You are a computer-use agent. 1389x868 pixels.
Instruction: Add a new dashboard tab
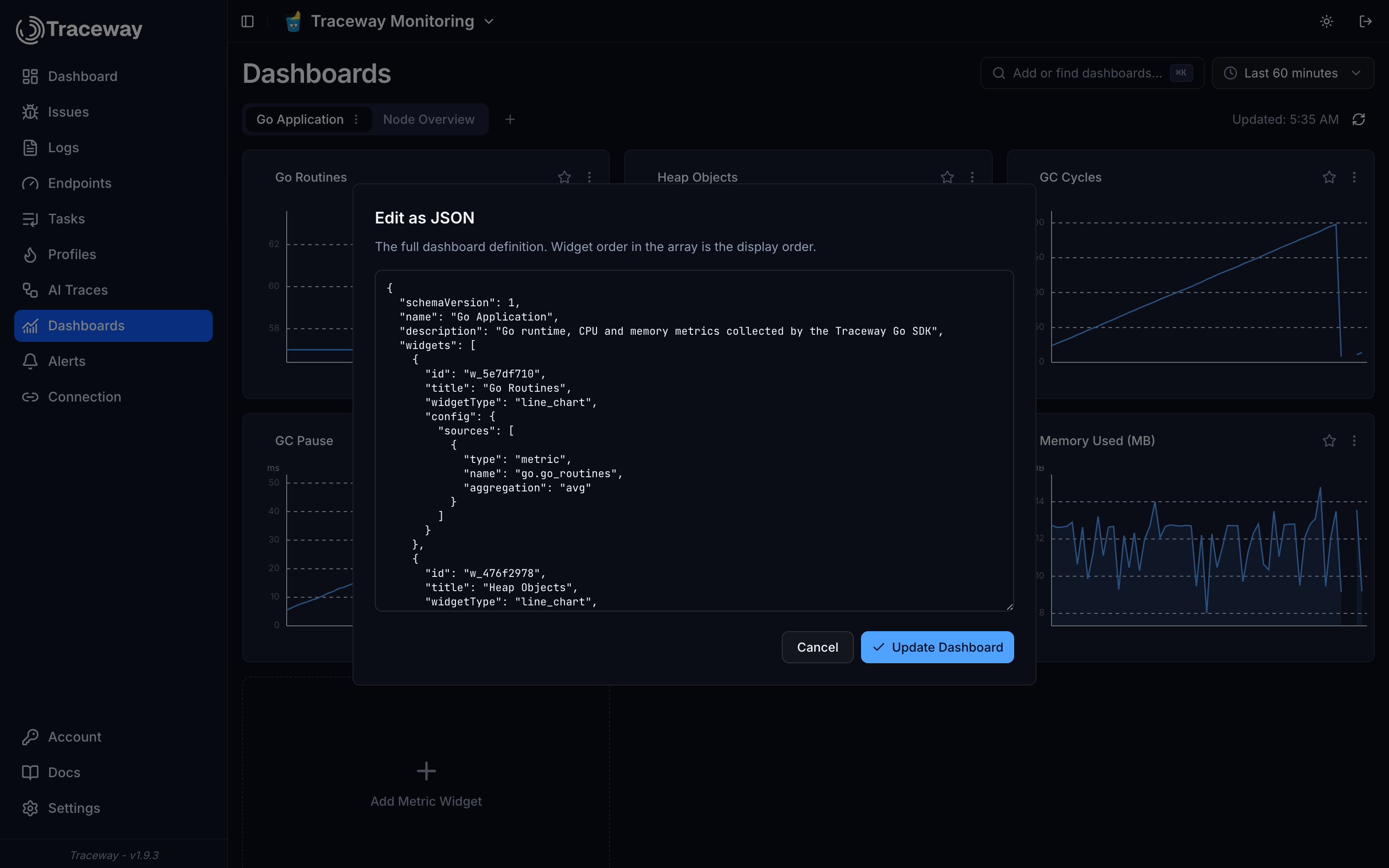click(x=510, y=119)
